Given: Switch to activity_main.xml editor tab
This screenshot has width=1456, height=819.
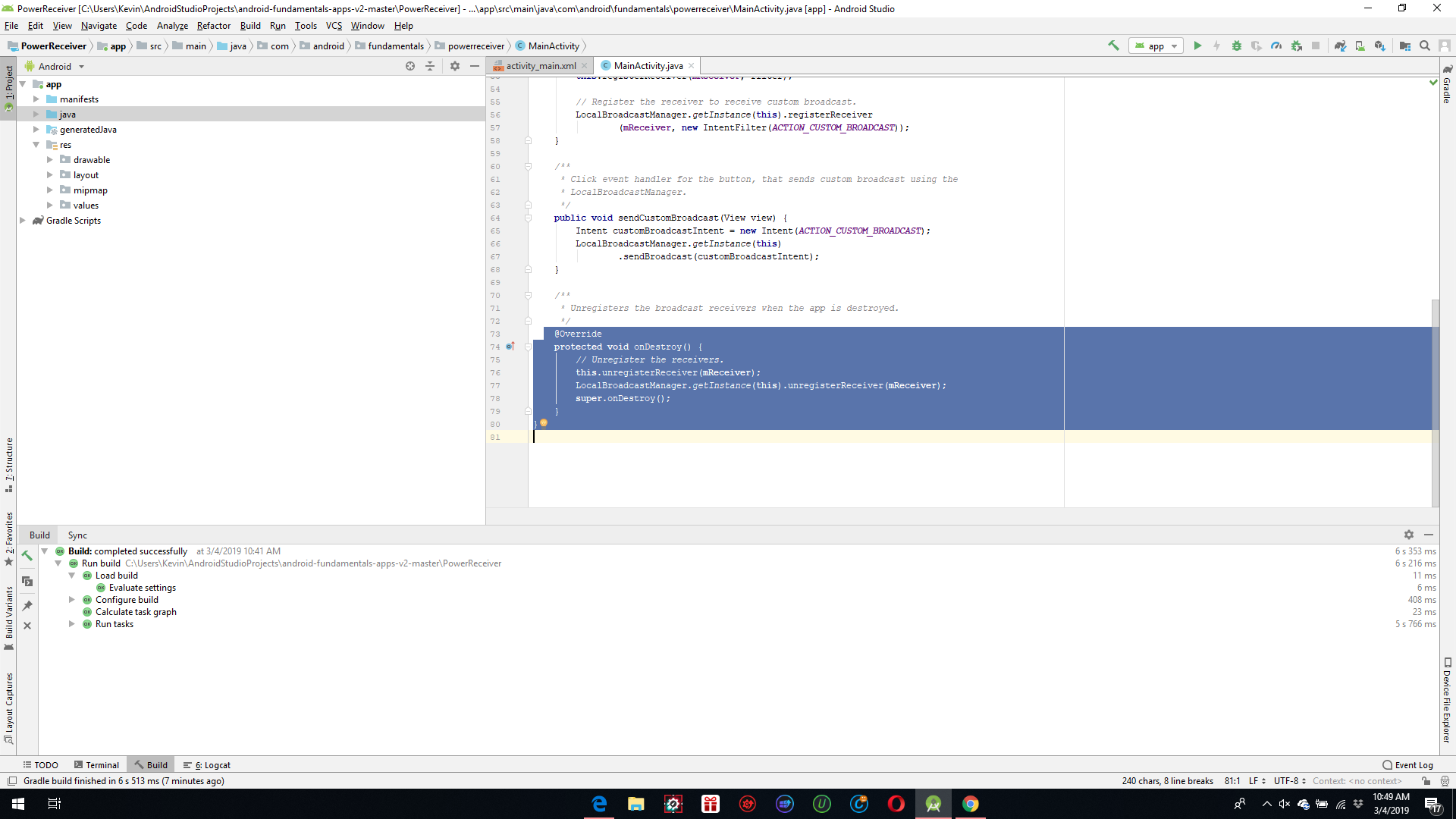Looking at the screenshot, I should click(x=540, y=66).
